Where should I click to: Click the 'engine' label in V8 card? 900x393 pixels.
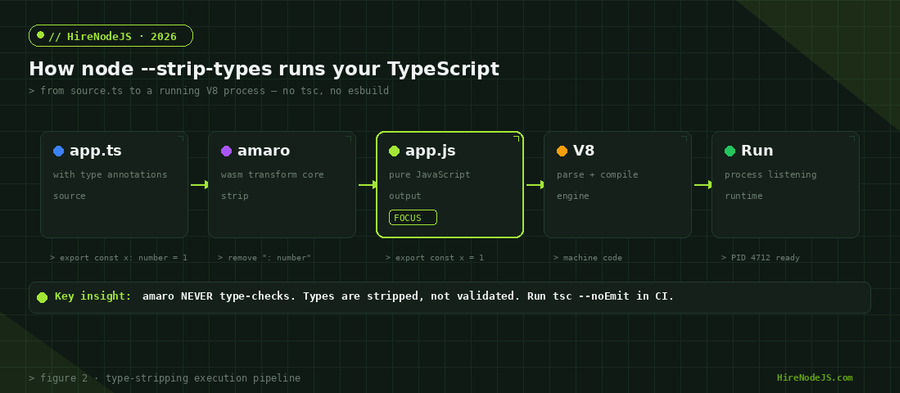[573, 196]
